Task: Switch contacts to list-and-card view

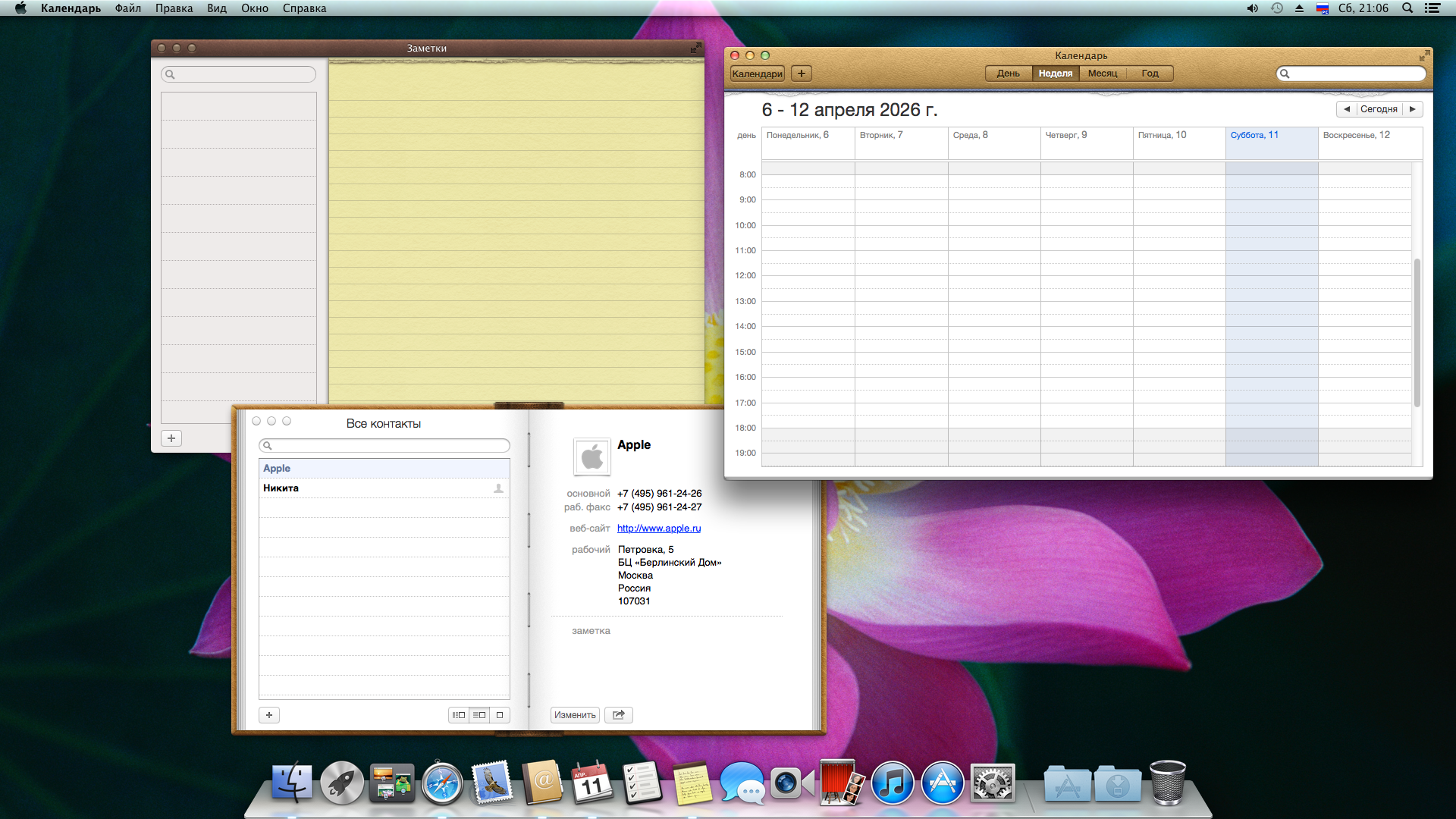Action: tap(479, 714)
